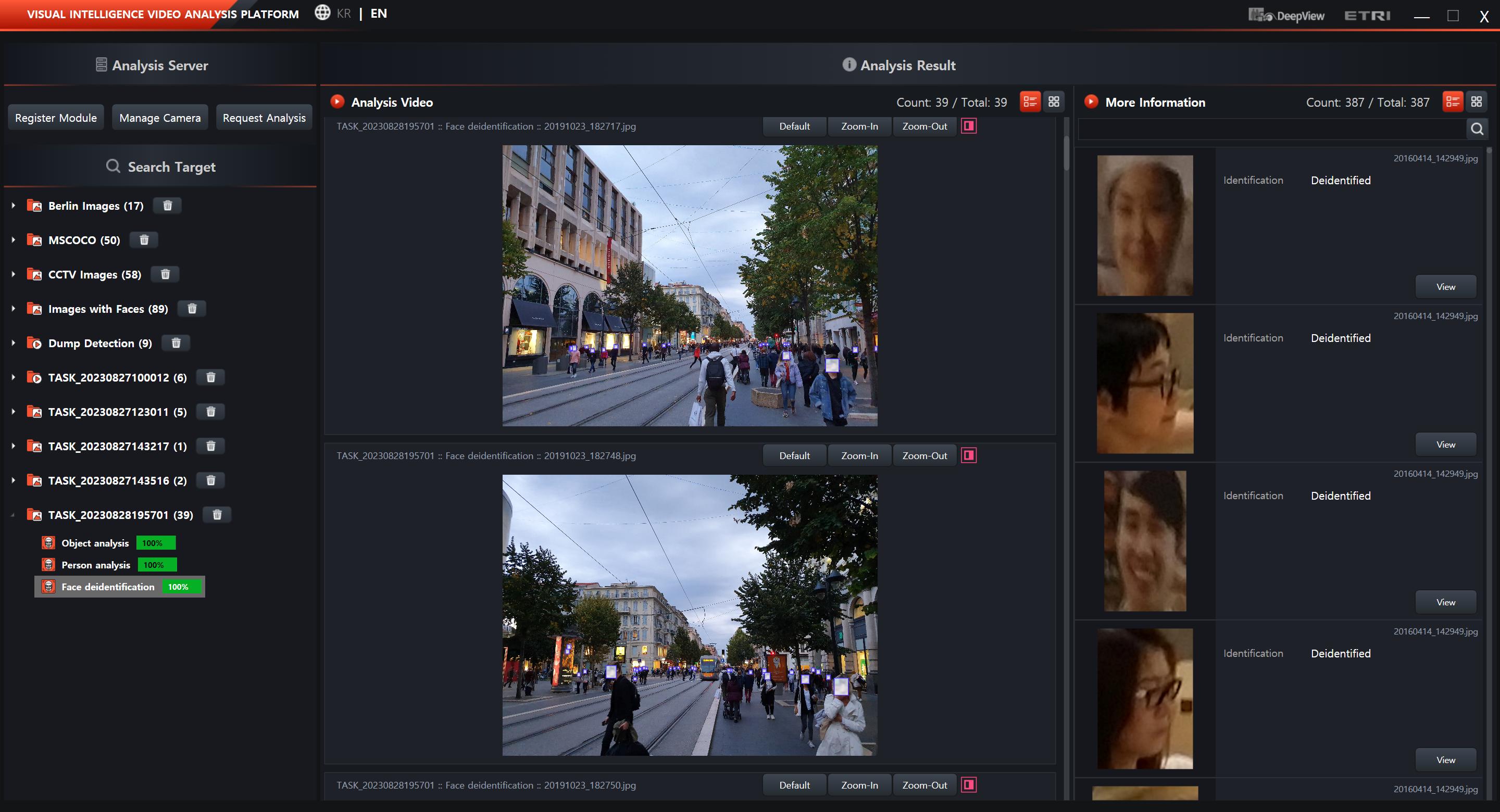Viewport: 1500px width, 812px height.
Task: Switch Analysis Video to grid view icon
Action: [x=1053, y=102]
